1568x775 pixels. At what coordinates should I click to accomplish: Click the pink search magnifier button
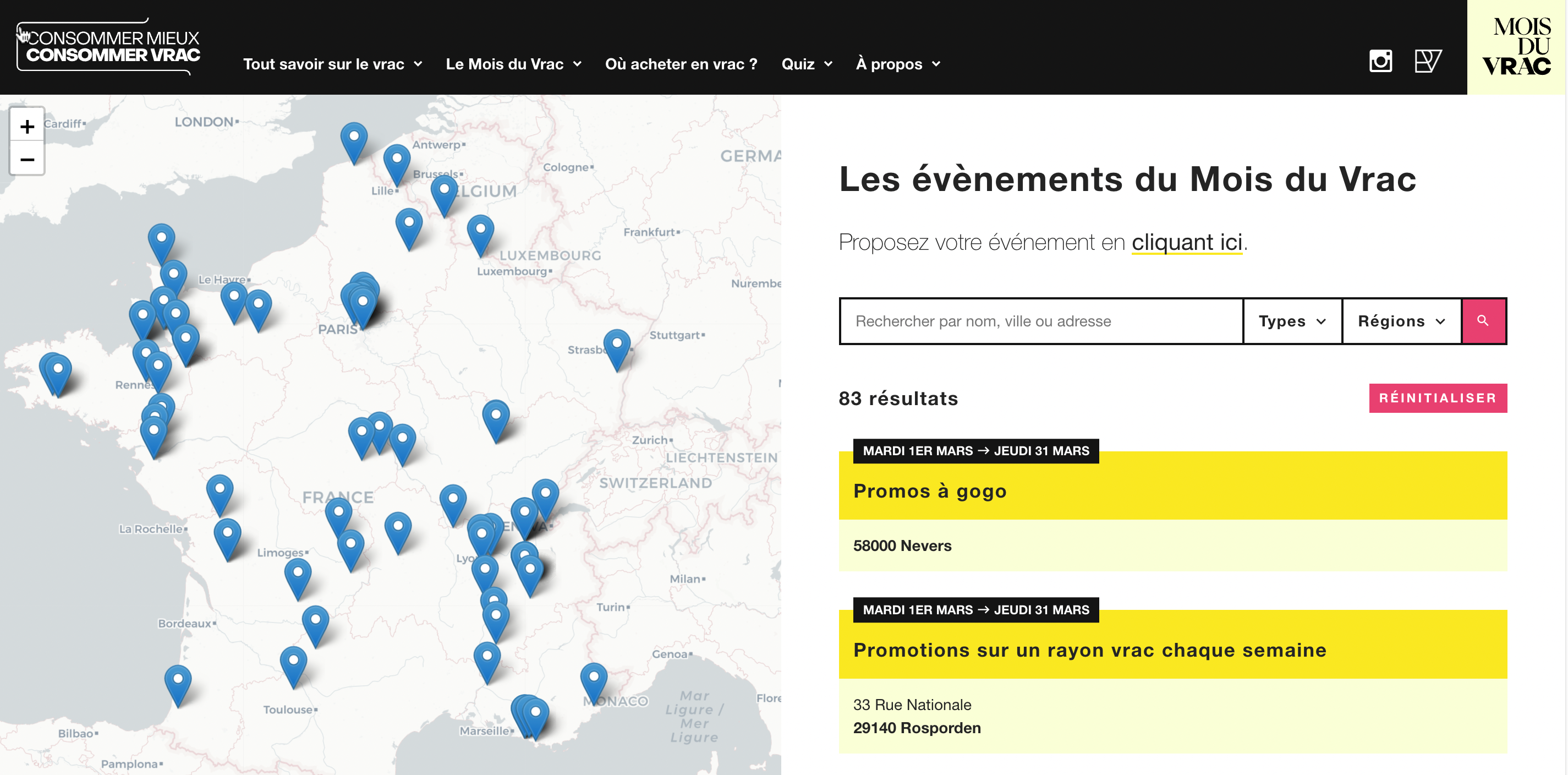(1483, 321)
